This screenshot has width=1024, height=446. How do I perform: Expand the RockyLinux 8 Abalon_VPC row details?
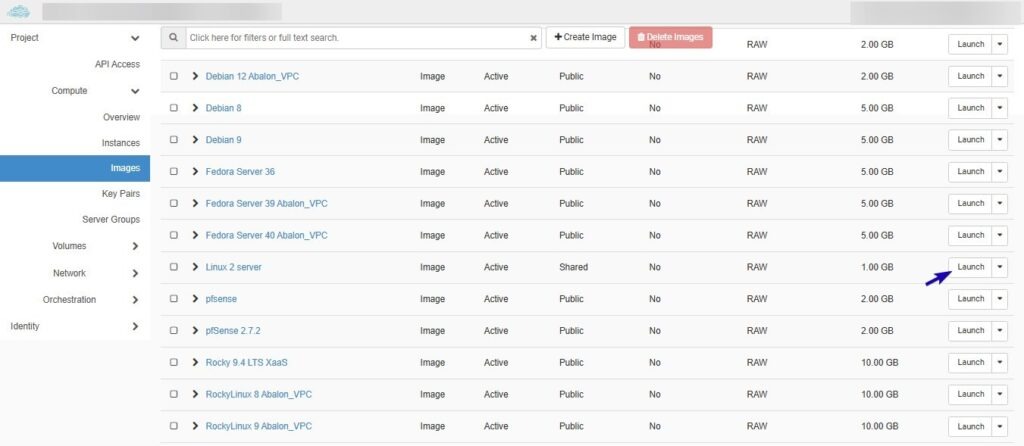(x=195, y=394)
